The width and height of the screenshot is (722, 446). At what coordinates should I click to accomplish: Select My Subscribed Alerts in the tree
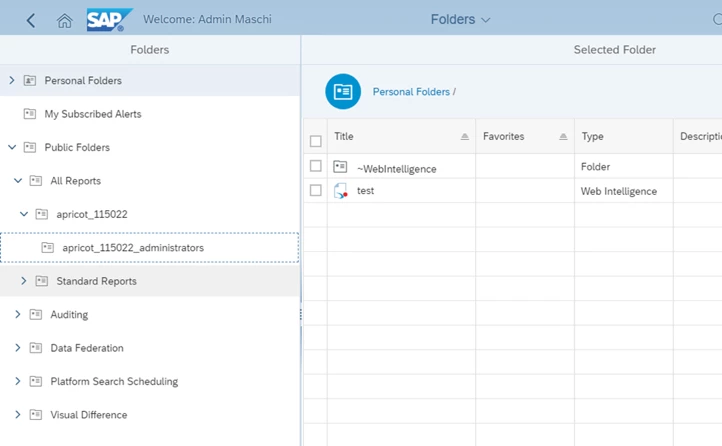(93, 114)
